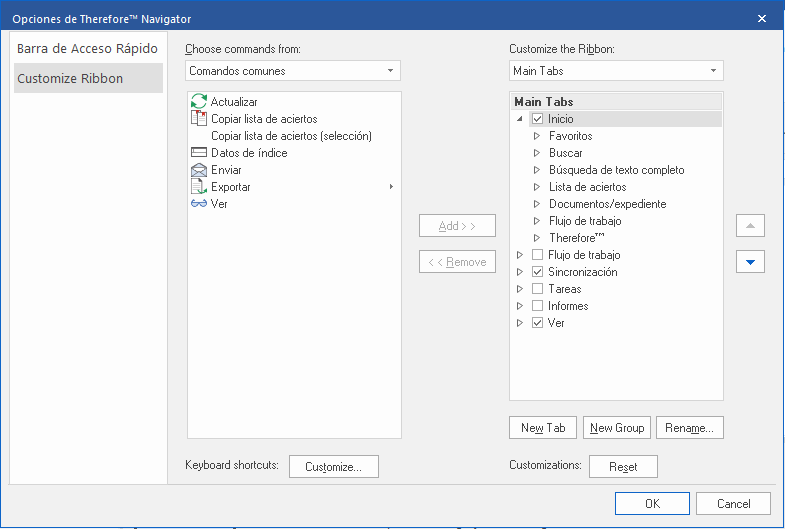Image resolution: width=785 pixels, height=529 pixels.
Task: Collapse the Inicio tree node
Action: 520,119
